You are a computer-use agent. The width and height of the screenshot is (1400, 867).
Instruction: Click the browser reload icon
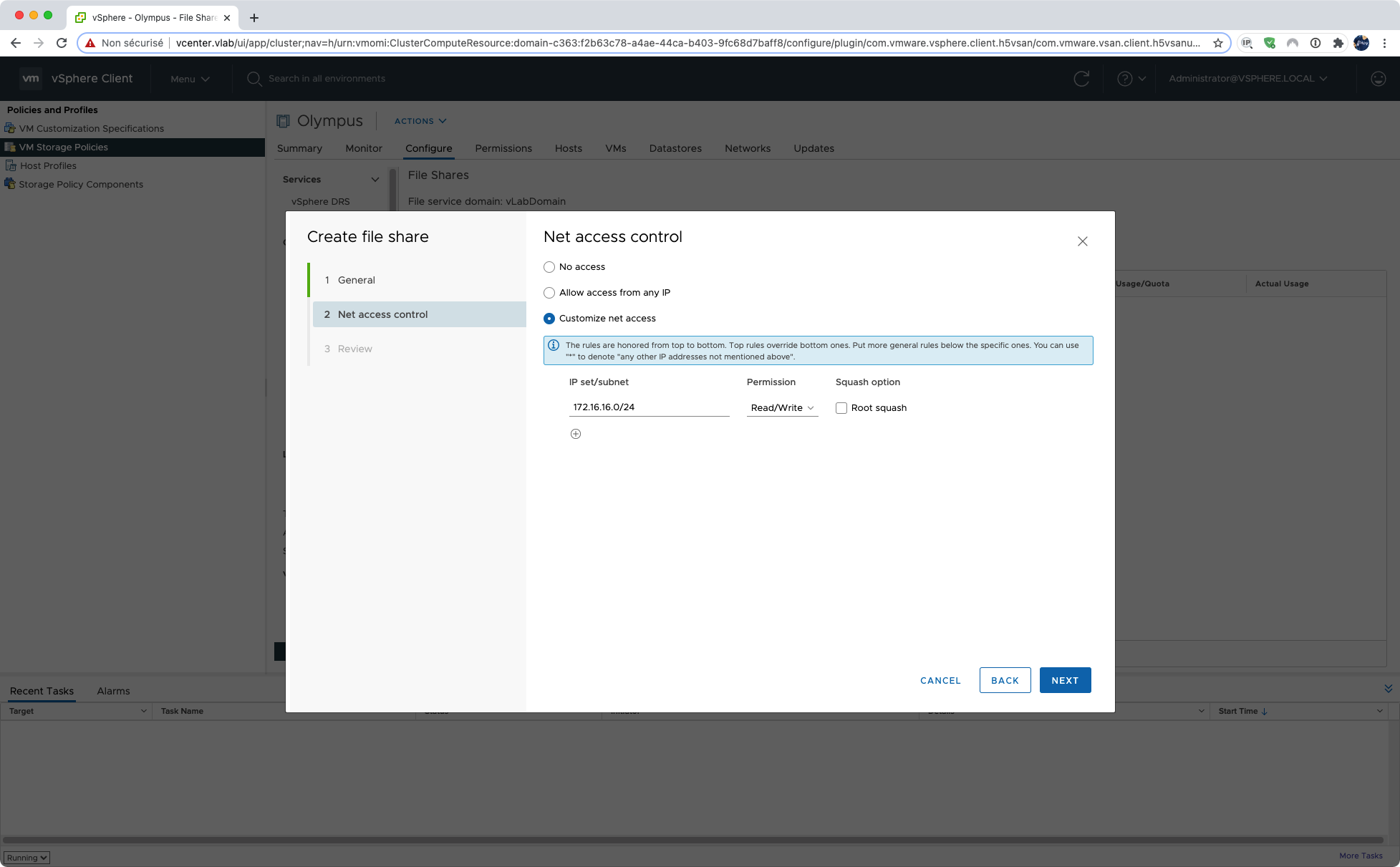(62, 43)
